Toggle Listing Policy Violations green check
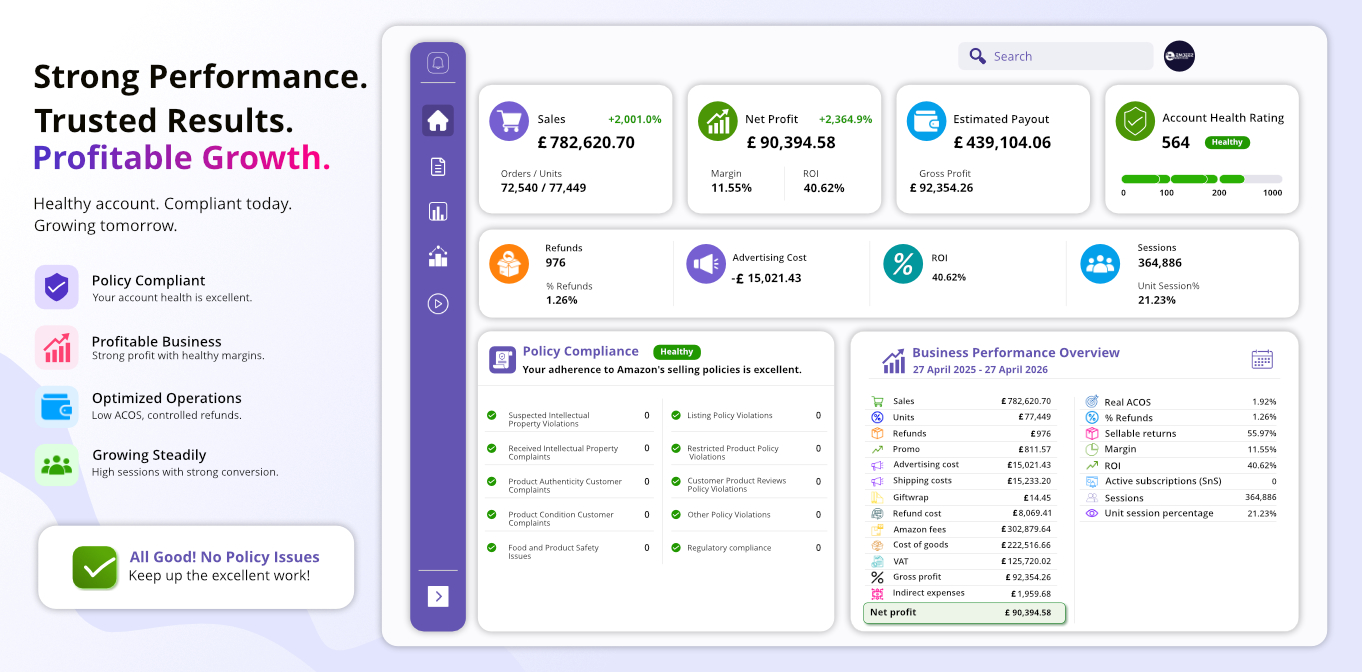This screenshot has height=672, width=1362. pyautogui.click(x=676, y=415)
